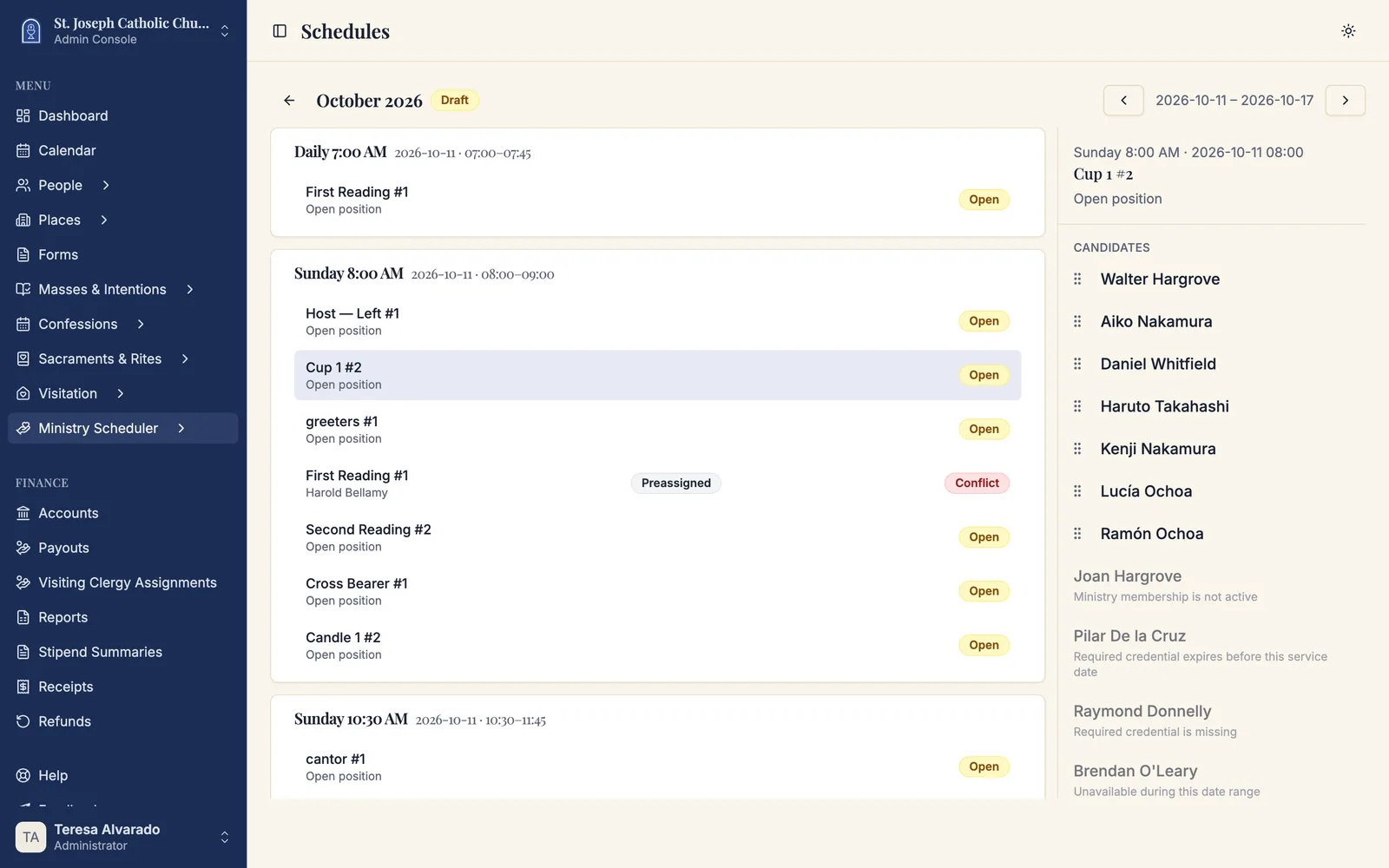Toggle the sidebar panel icon

[280, 31]
